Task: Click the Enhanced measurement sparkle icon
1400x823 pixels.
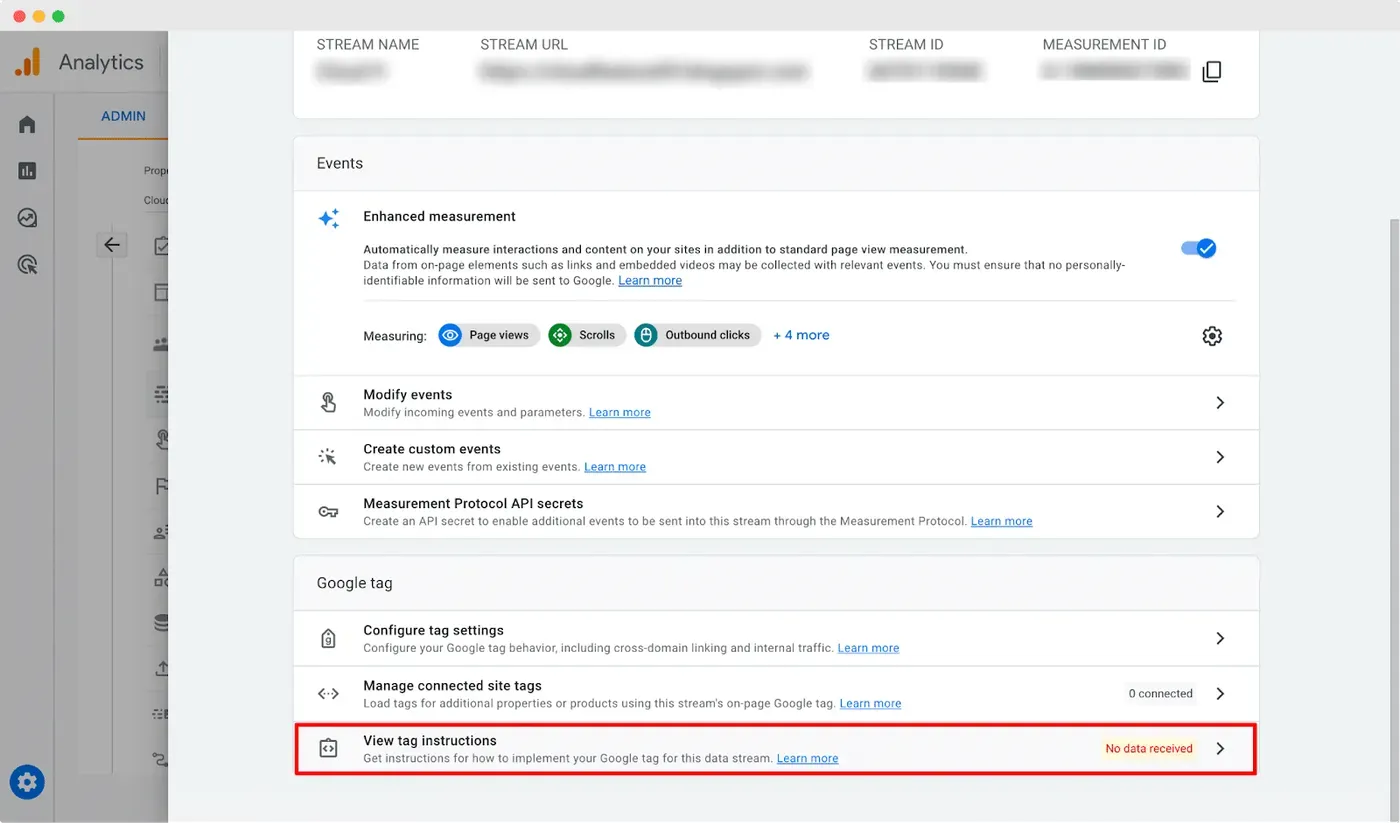Action: 328,218
